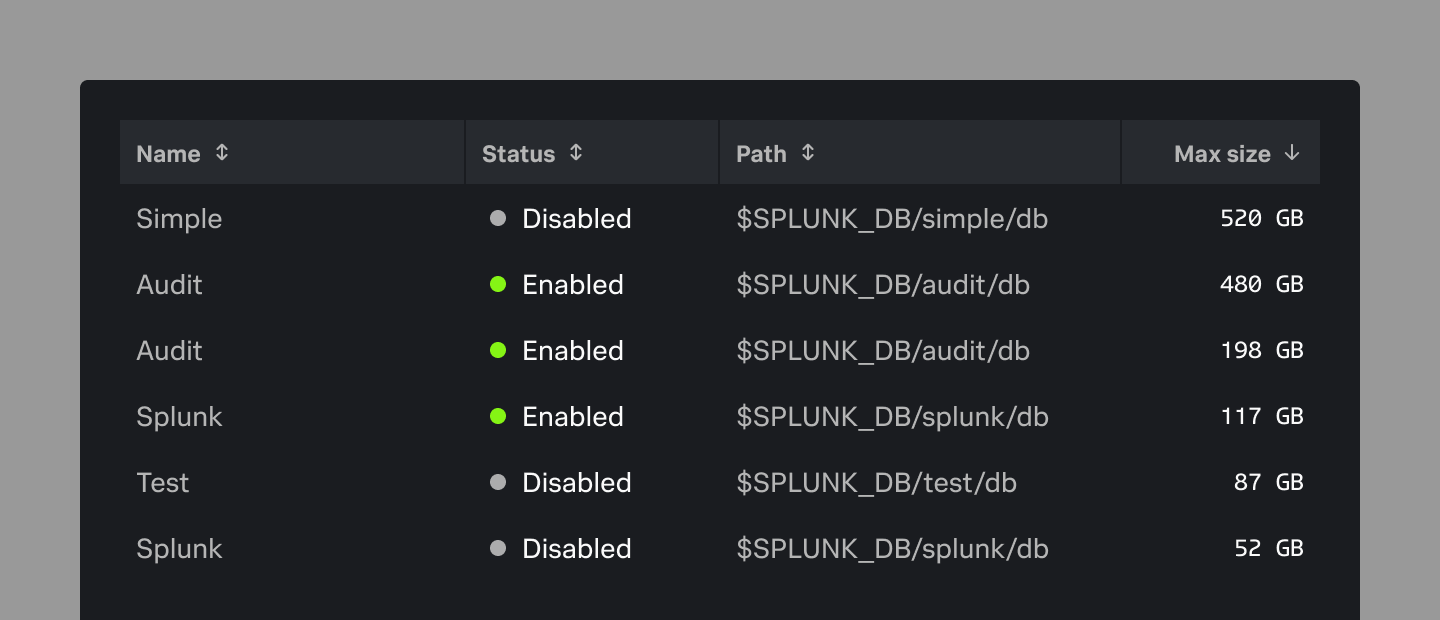The height and width of the screenshot is (620, 1440).
Task: Click the Max size column header text
Action: (x=1222, y=154)
